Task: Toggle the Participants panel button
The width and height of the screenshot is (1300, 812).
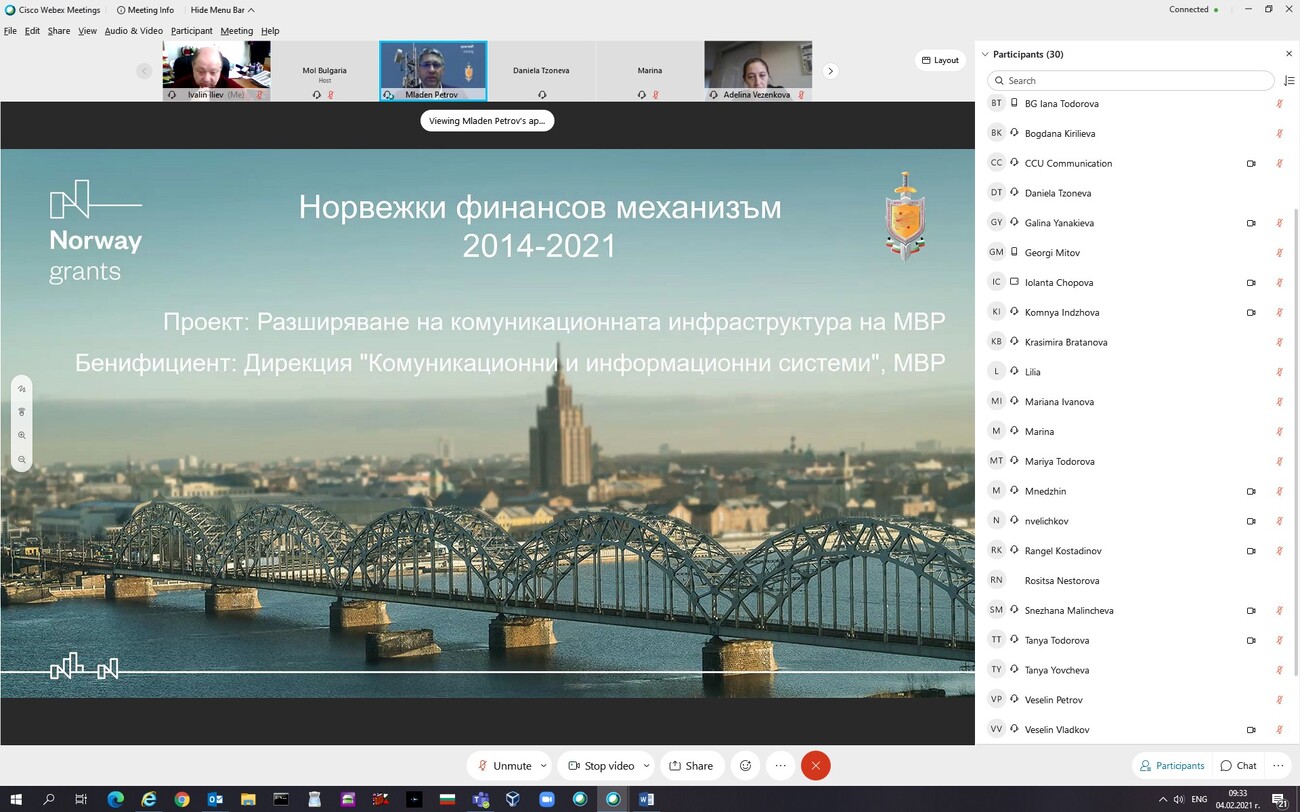Action: [x=1172, y=766]
